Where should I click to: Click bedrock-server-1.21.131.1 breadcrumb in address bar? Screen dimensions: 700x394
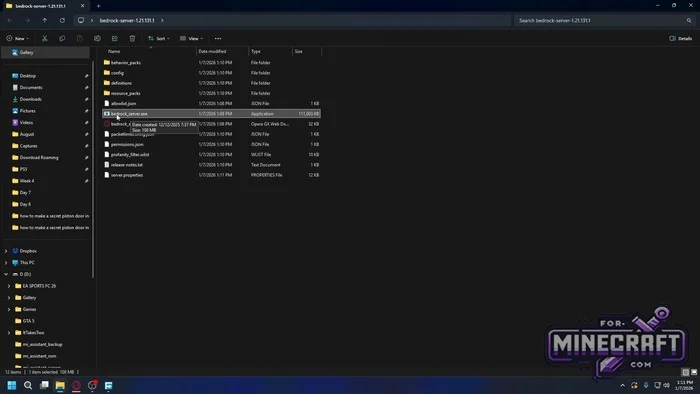127,21
